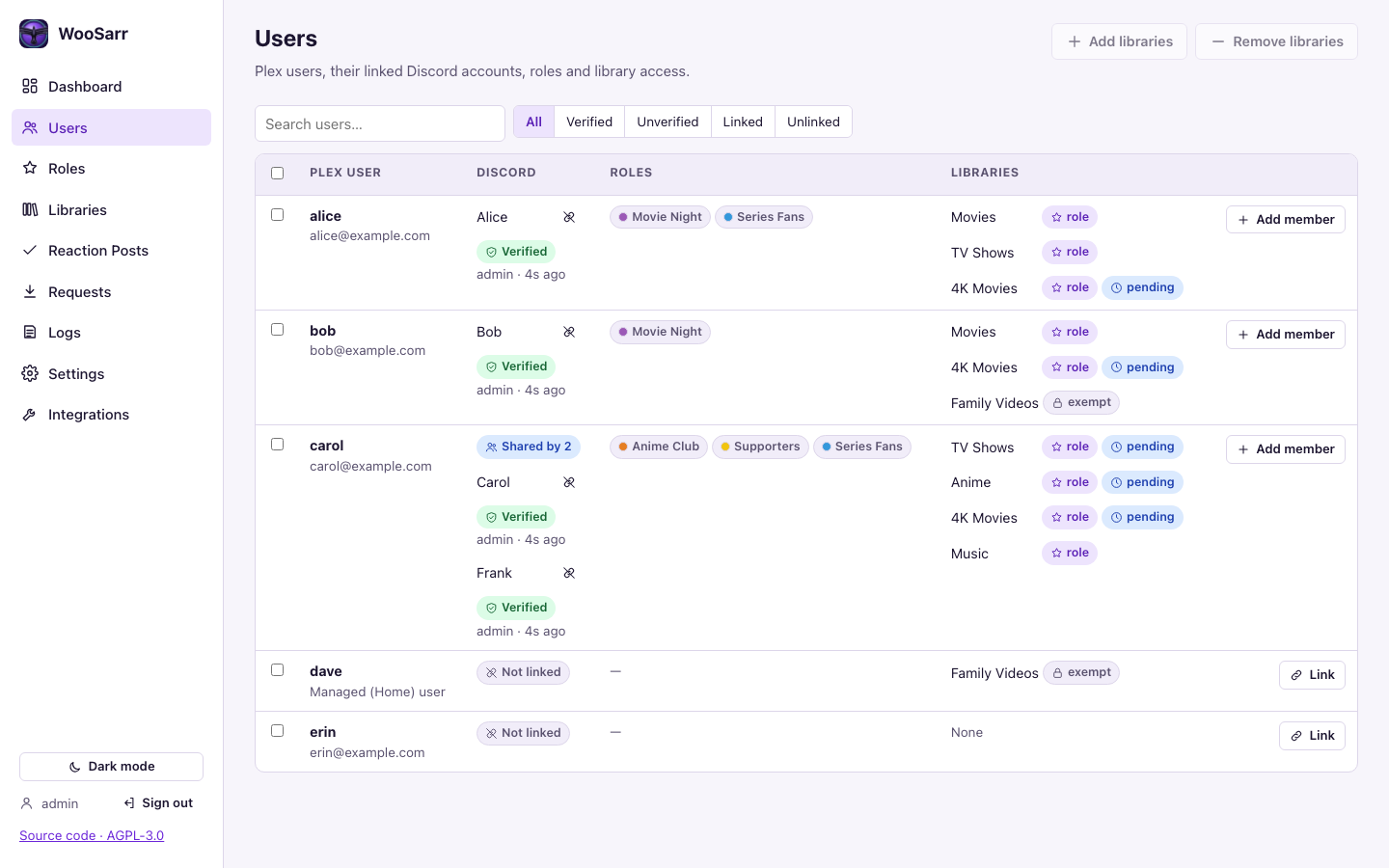Switch to Dark mode

(x=111, y=767)
